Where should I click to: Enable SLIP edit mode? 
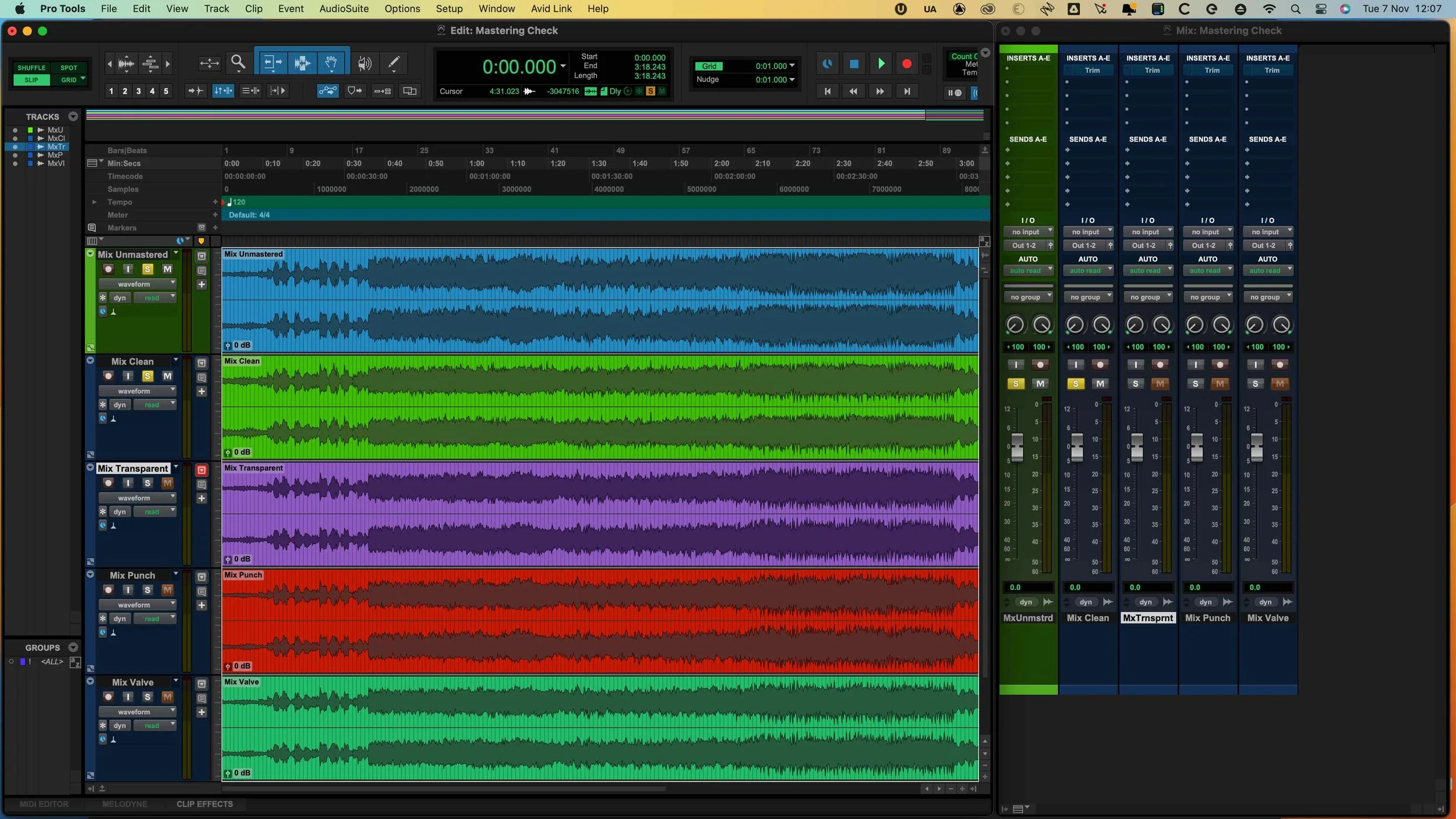[x=31, y=80]
